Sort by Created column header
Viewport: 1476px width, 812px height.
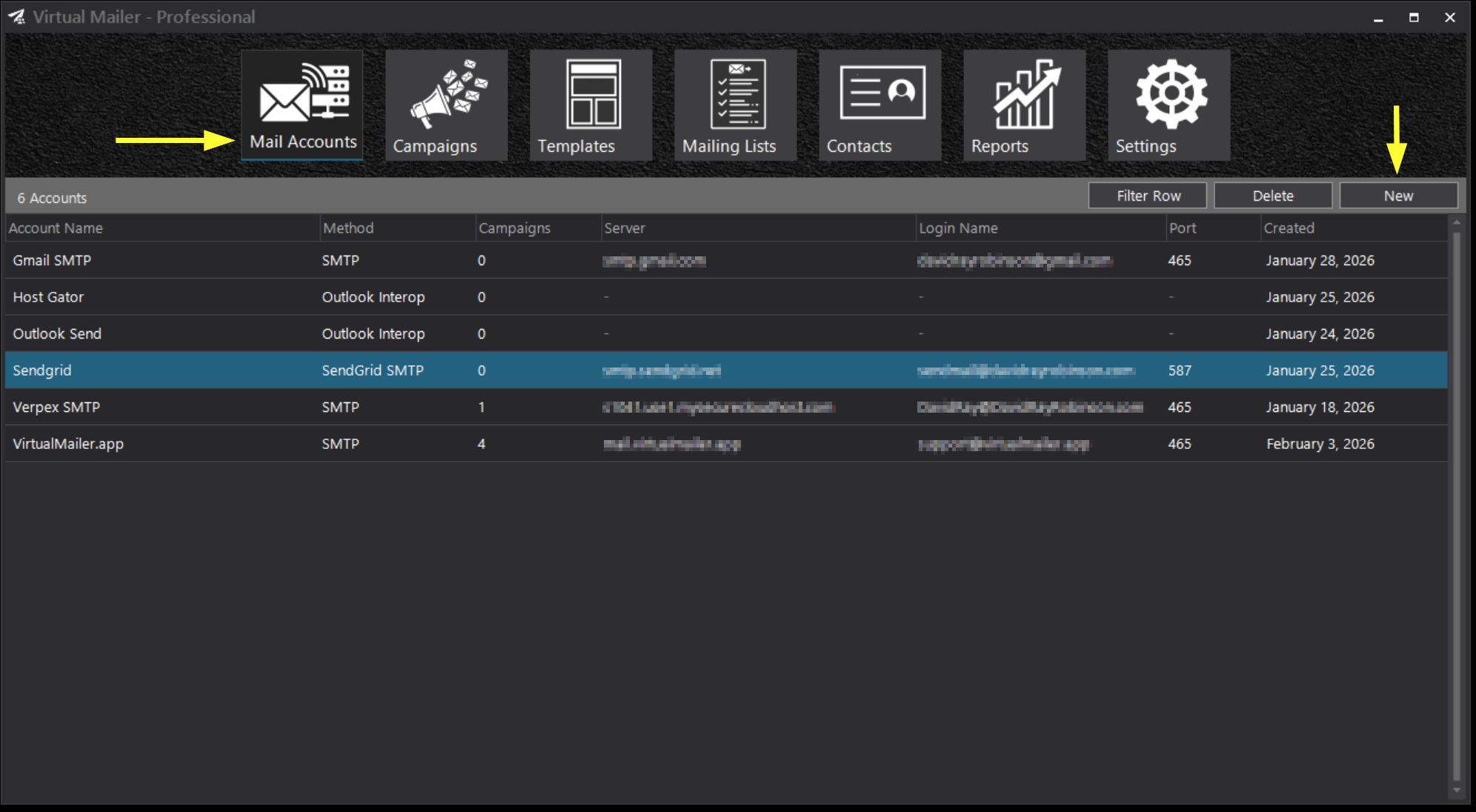pos(1354,228)
